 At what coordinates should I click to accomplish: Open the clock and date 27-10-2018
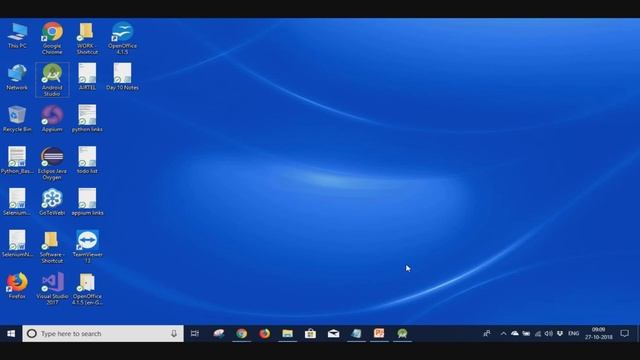click(599, 333)
